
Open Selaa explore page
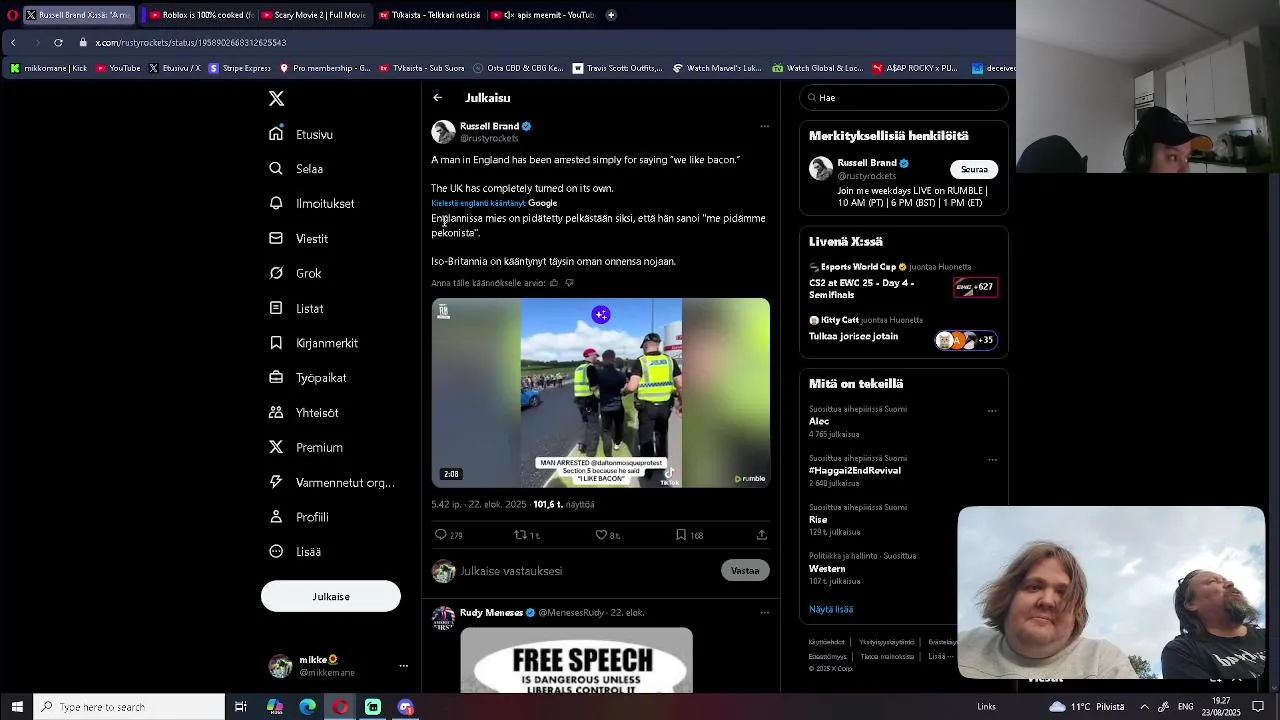[296, 169]
